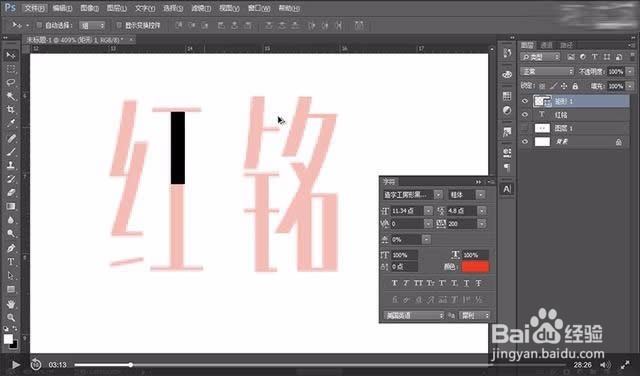
Task: Toggle All Caps in Character panel
Action: (x=418, y=283)
